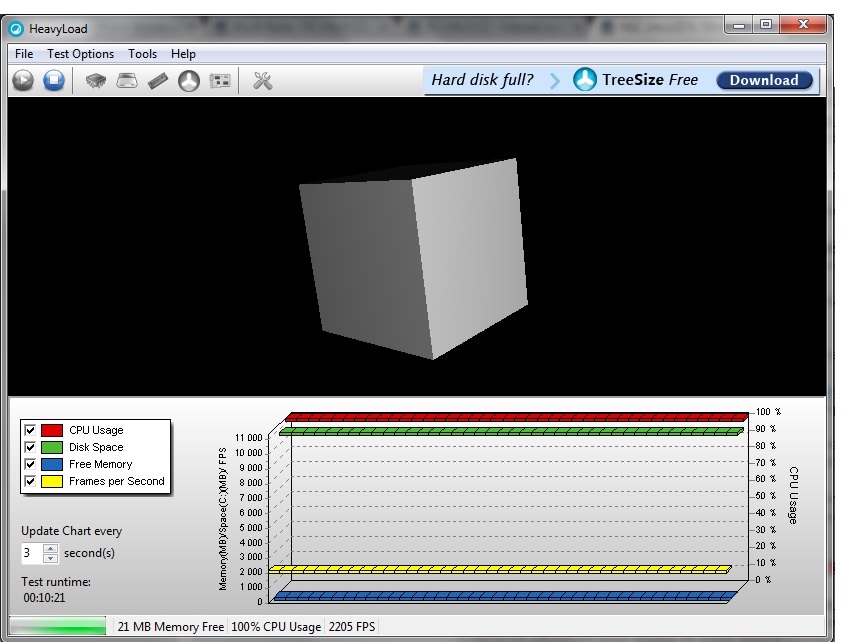Hide Frames per Second chart series
The width and height of the screenshot is (842, 642).
tap(30, 481)
